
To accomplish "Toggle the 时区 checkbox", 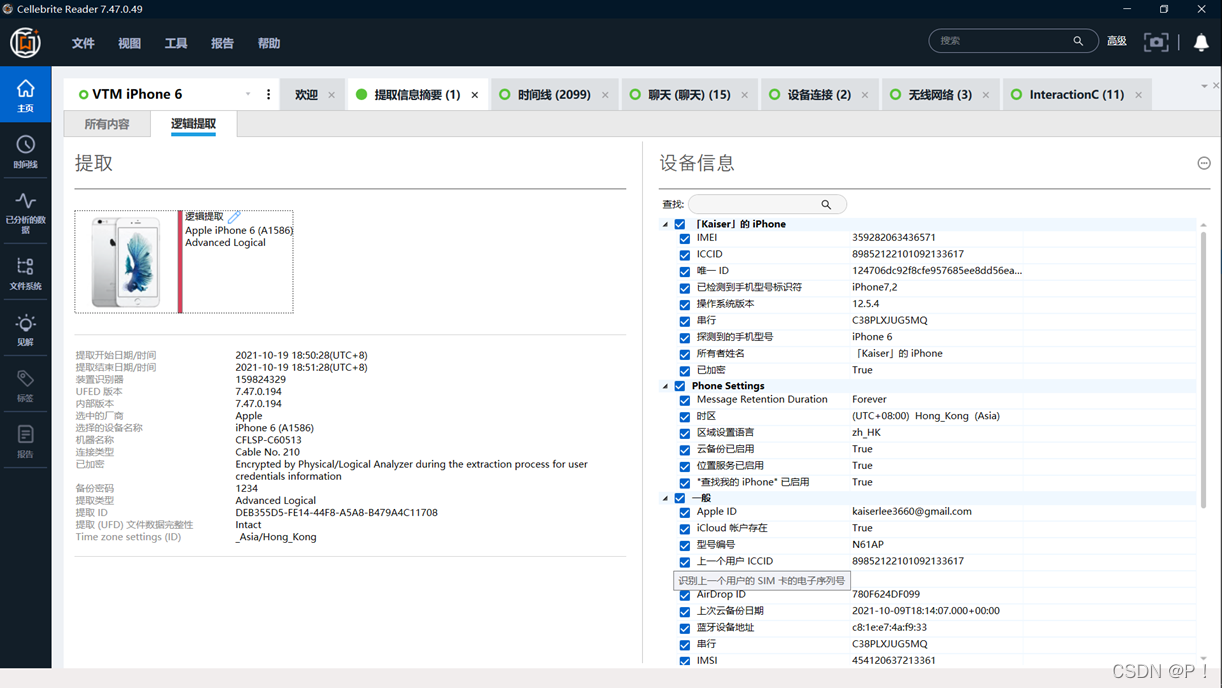I will [x=685, y=417].
